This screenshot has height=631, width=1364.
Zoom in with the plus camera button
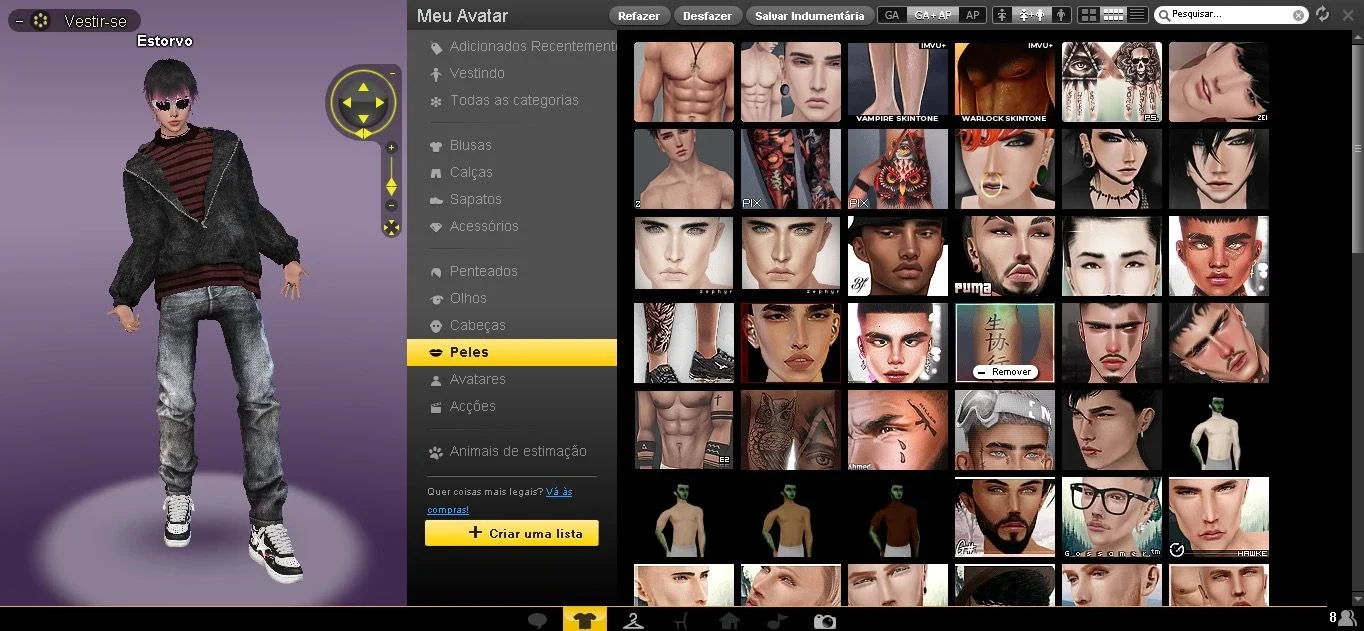(x=391, y=148)
